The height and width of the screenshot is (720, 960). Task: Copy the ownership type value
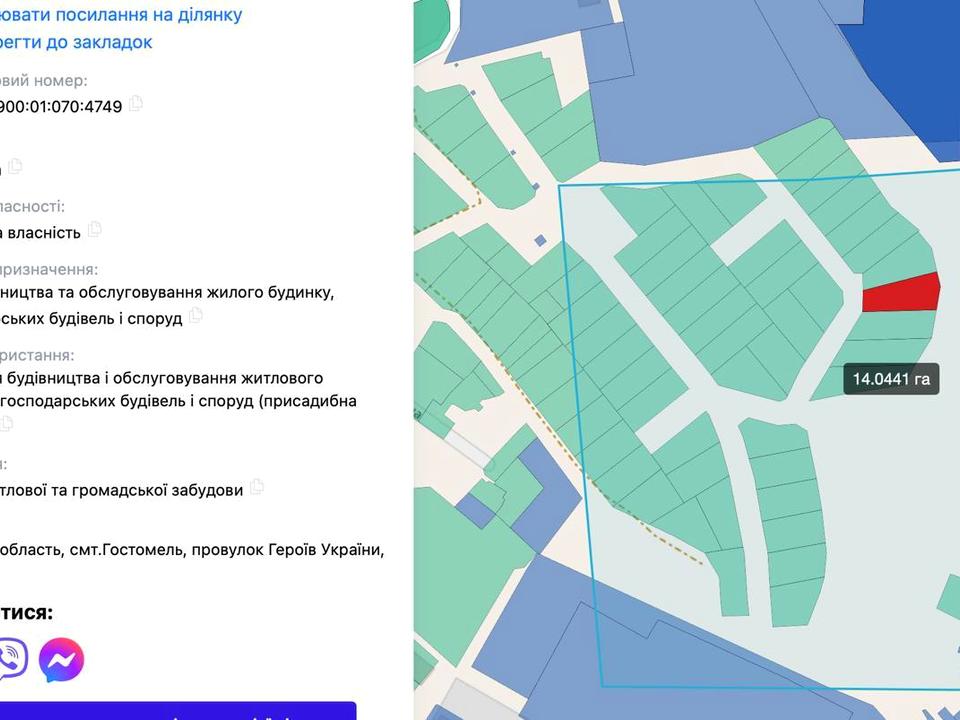click(95, 229)
